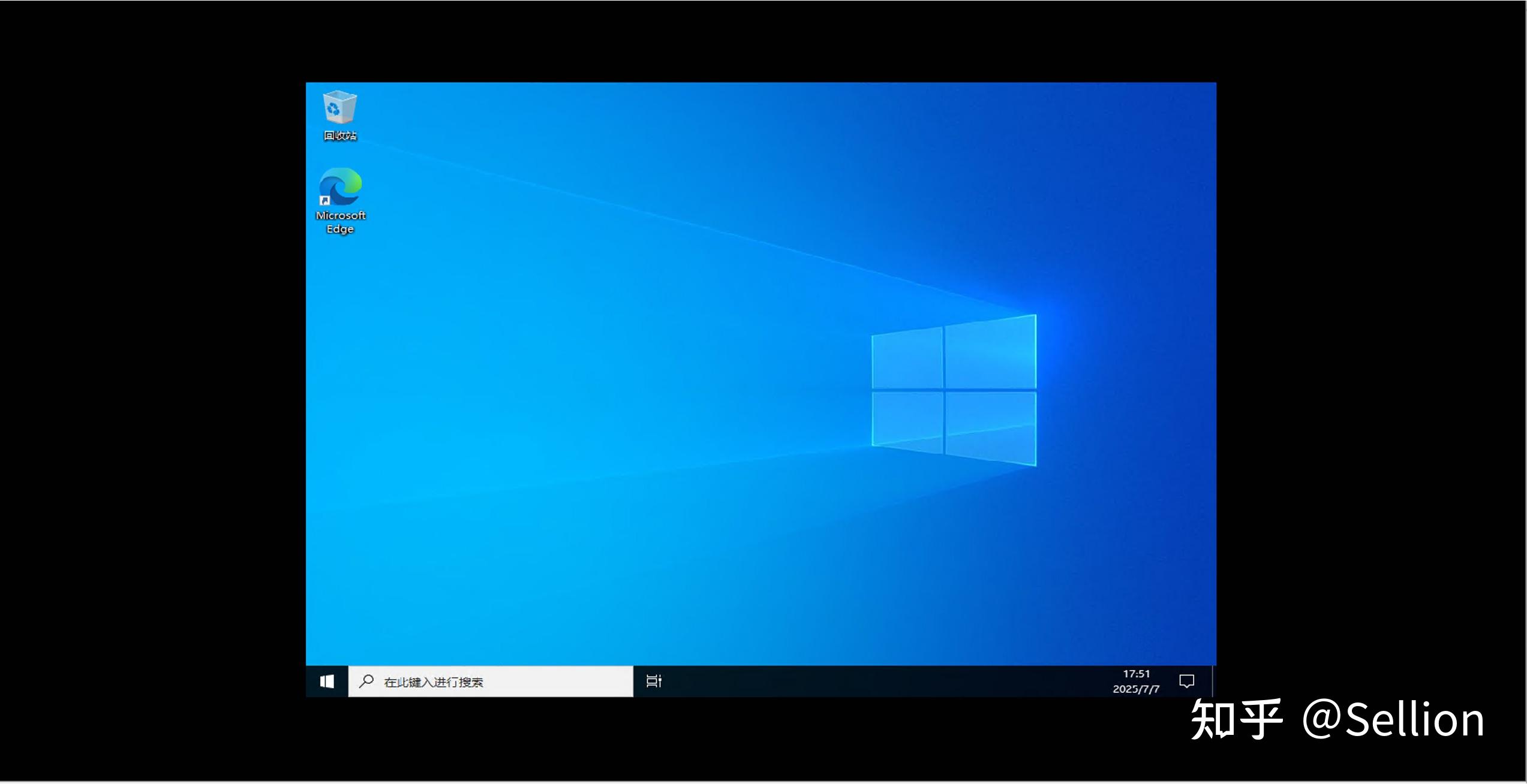
Task: Click the placeholder text 在此键入进行搜索
Action: pos(435,682)
